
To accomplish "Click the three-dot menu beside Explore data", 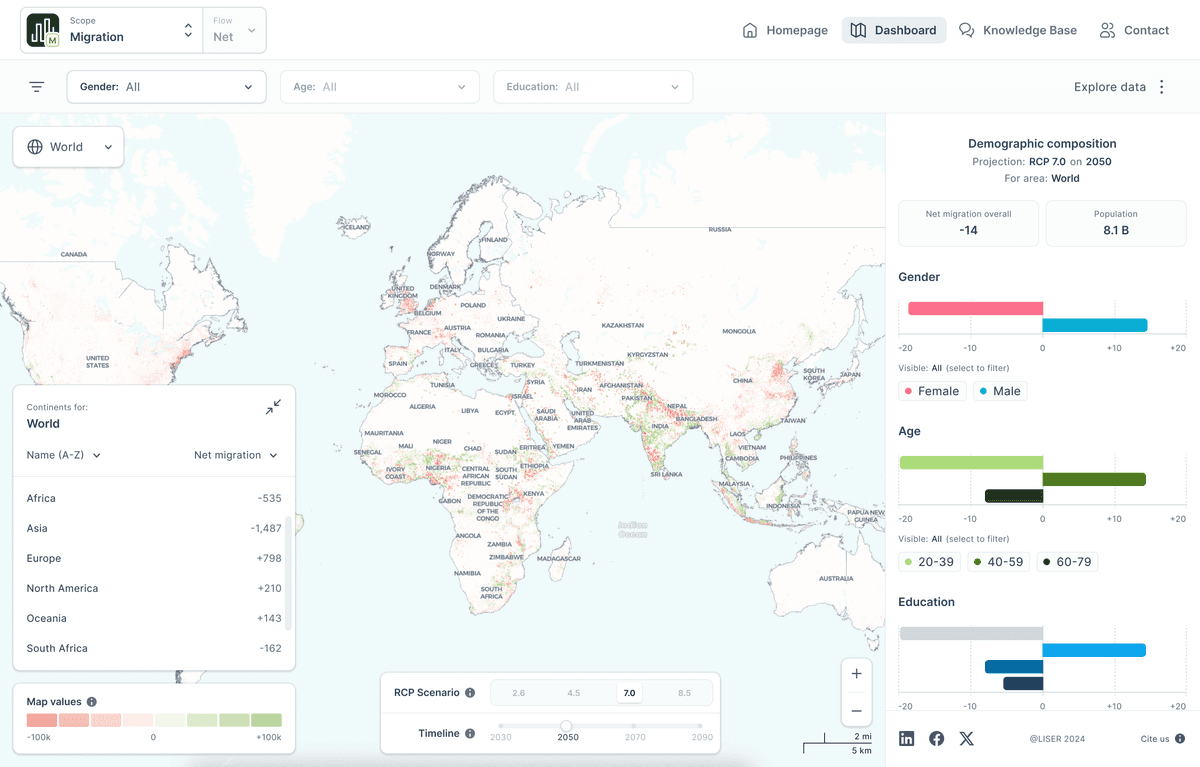I will click(1162, 87).
